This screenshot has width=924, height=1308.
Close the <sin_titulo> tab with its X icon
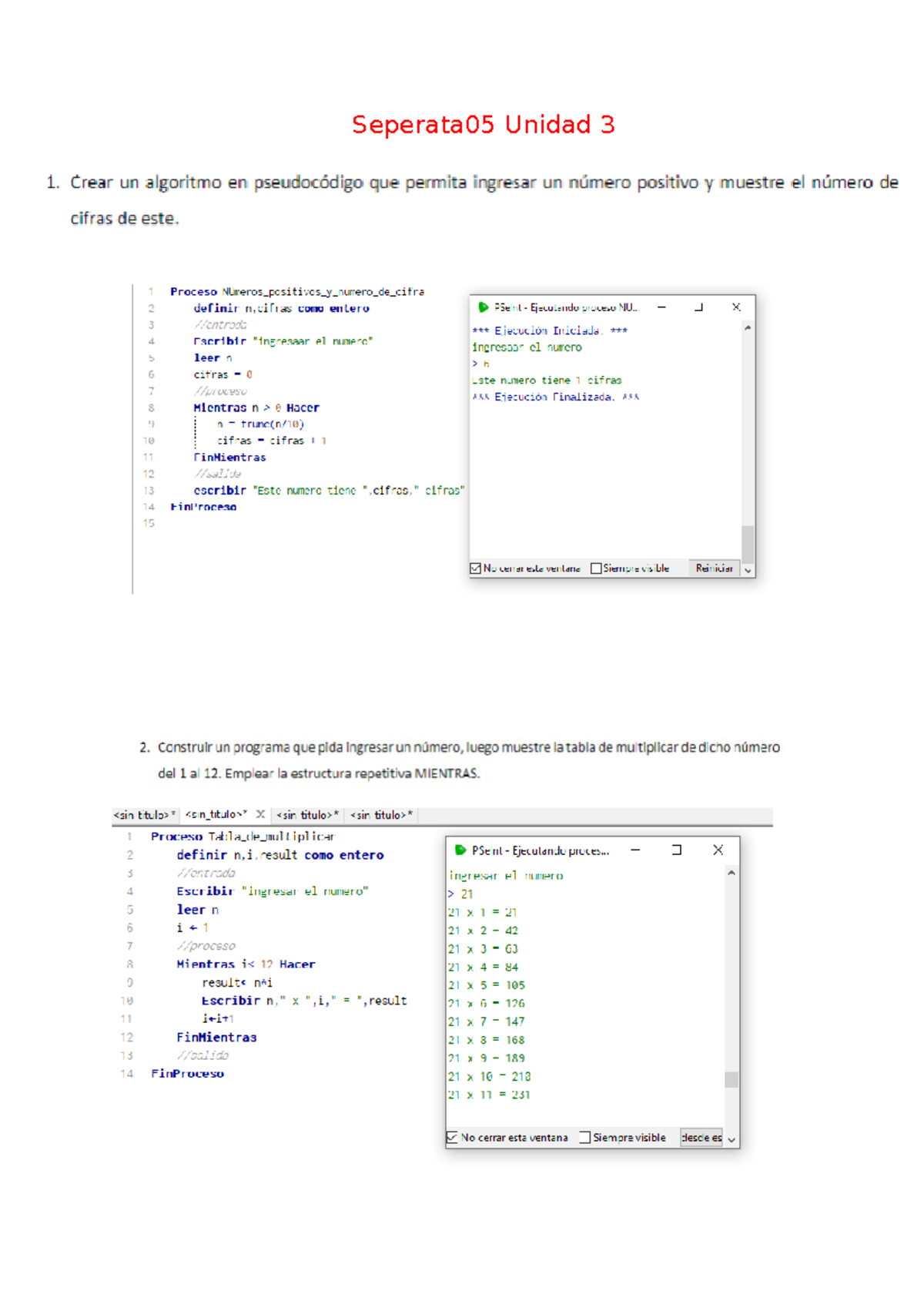[261, 814]
